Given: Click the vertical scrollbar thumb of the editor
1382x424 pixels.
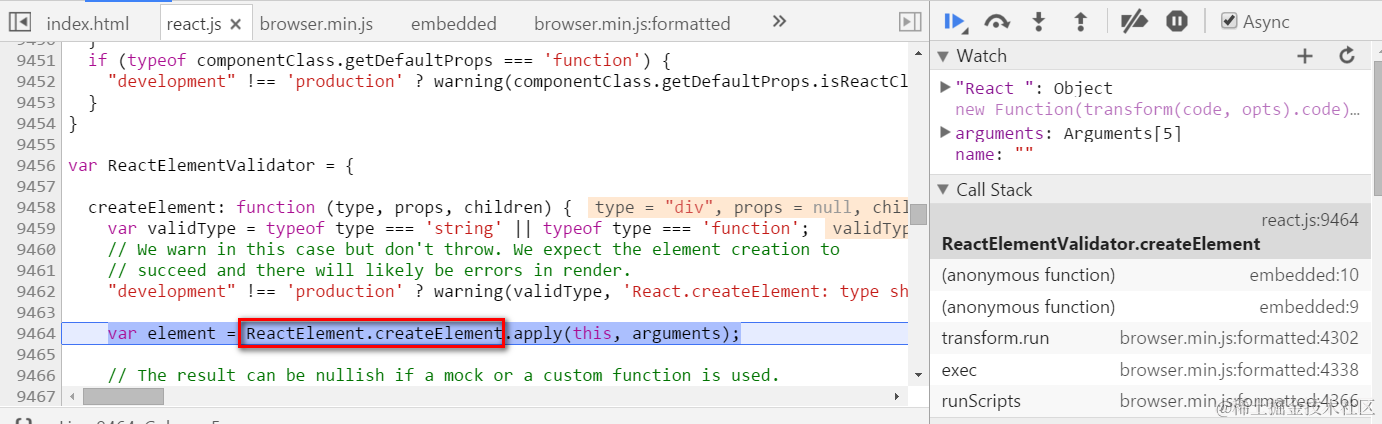Looking at the screenshot, I should [917, 214].
